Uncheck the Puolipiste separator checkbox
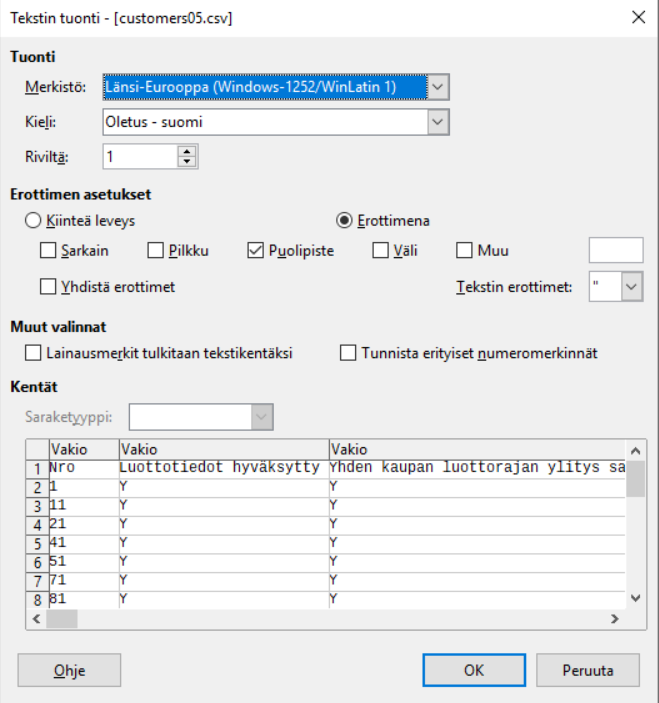 point(255,251)
